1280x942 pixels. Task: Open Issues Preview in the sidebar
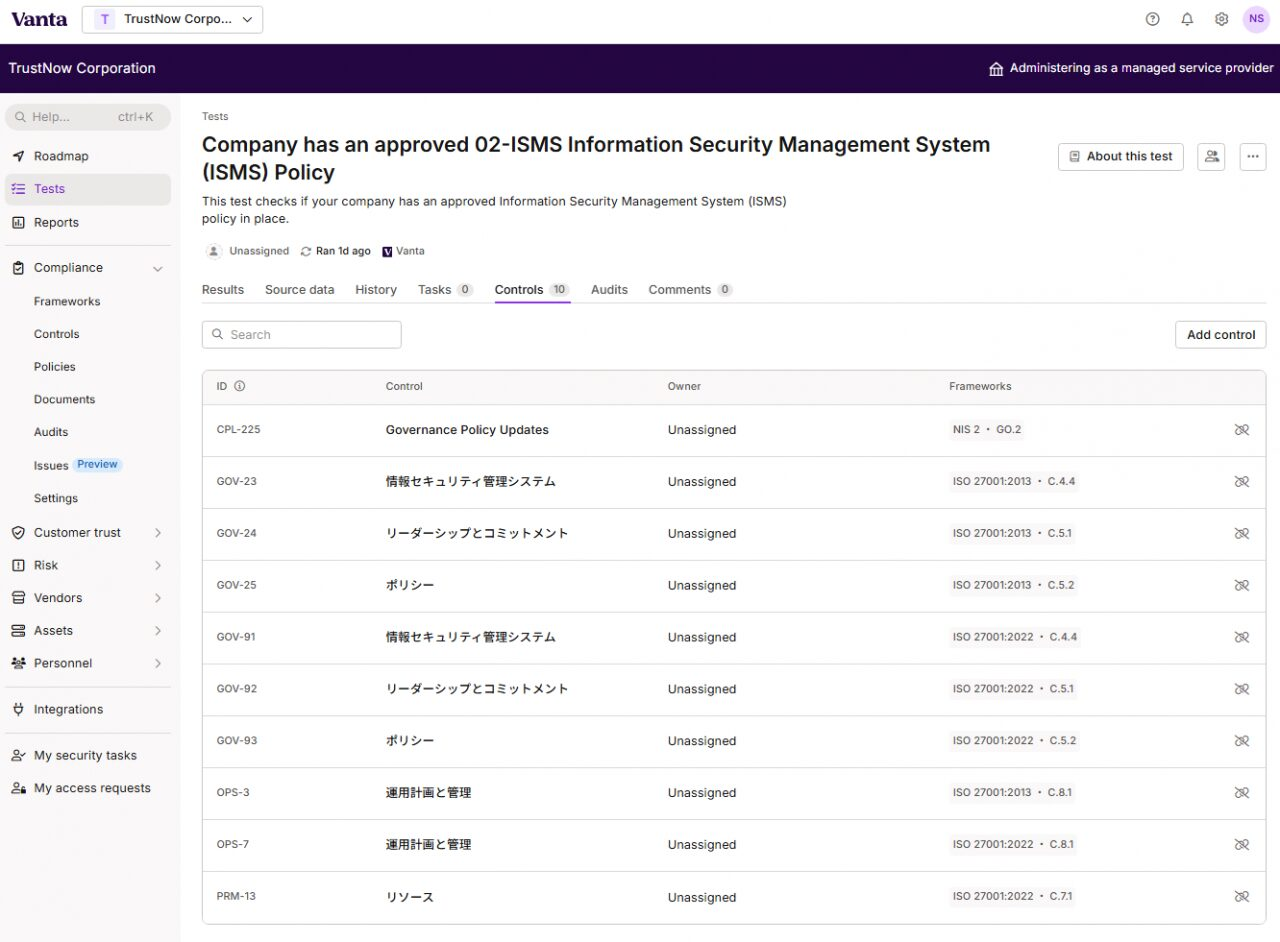click(77, 465)
